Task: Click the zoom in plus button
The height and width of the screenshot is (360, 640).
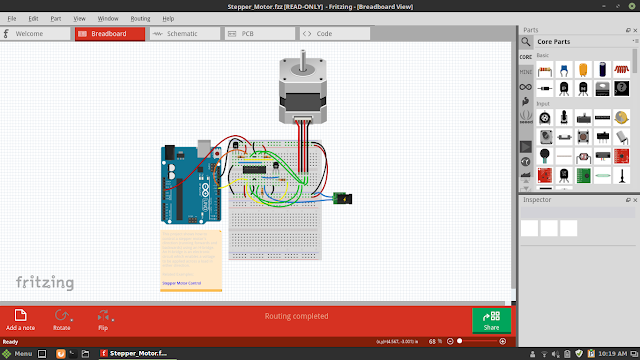Action: (x=502, y=341)
